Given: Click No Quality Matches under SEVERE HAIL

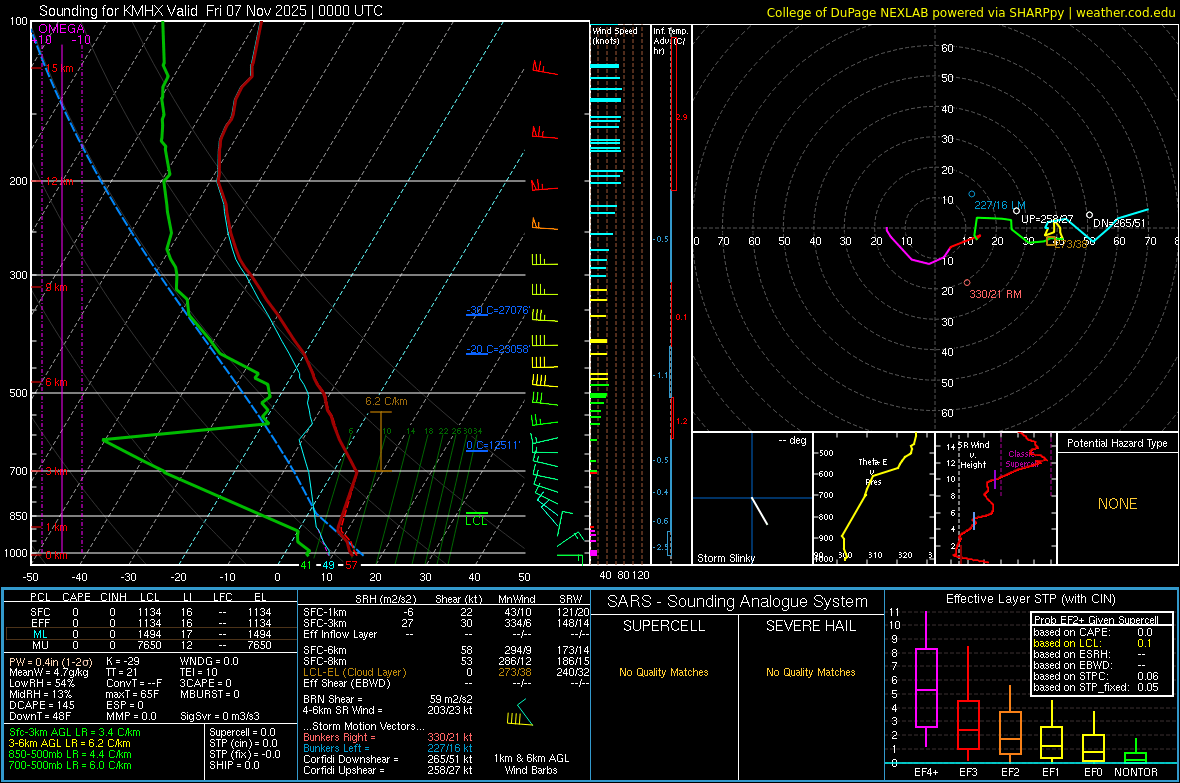Looking at the screenshot, I should [x=810, y=672].
